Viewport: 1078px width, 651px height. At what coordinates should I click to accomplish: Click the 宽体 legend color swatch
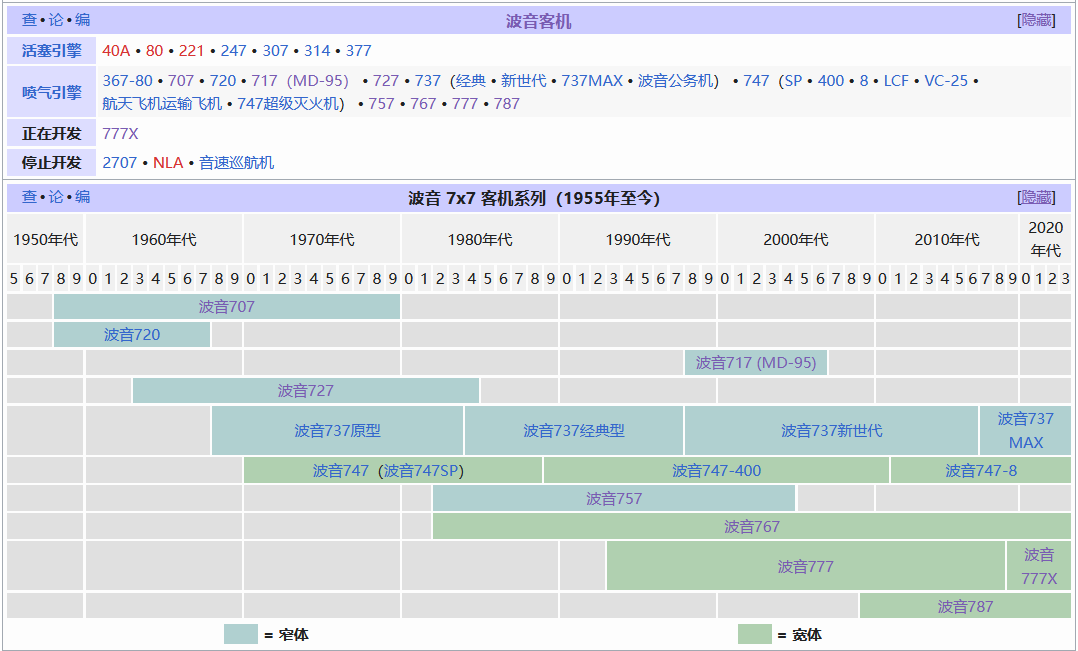point(755,635)
